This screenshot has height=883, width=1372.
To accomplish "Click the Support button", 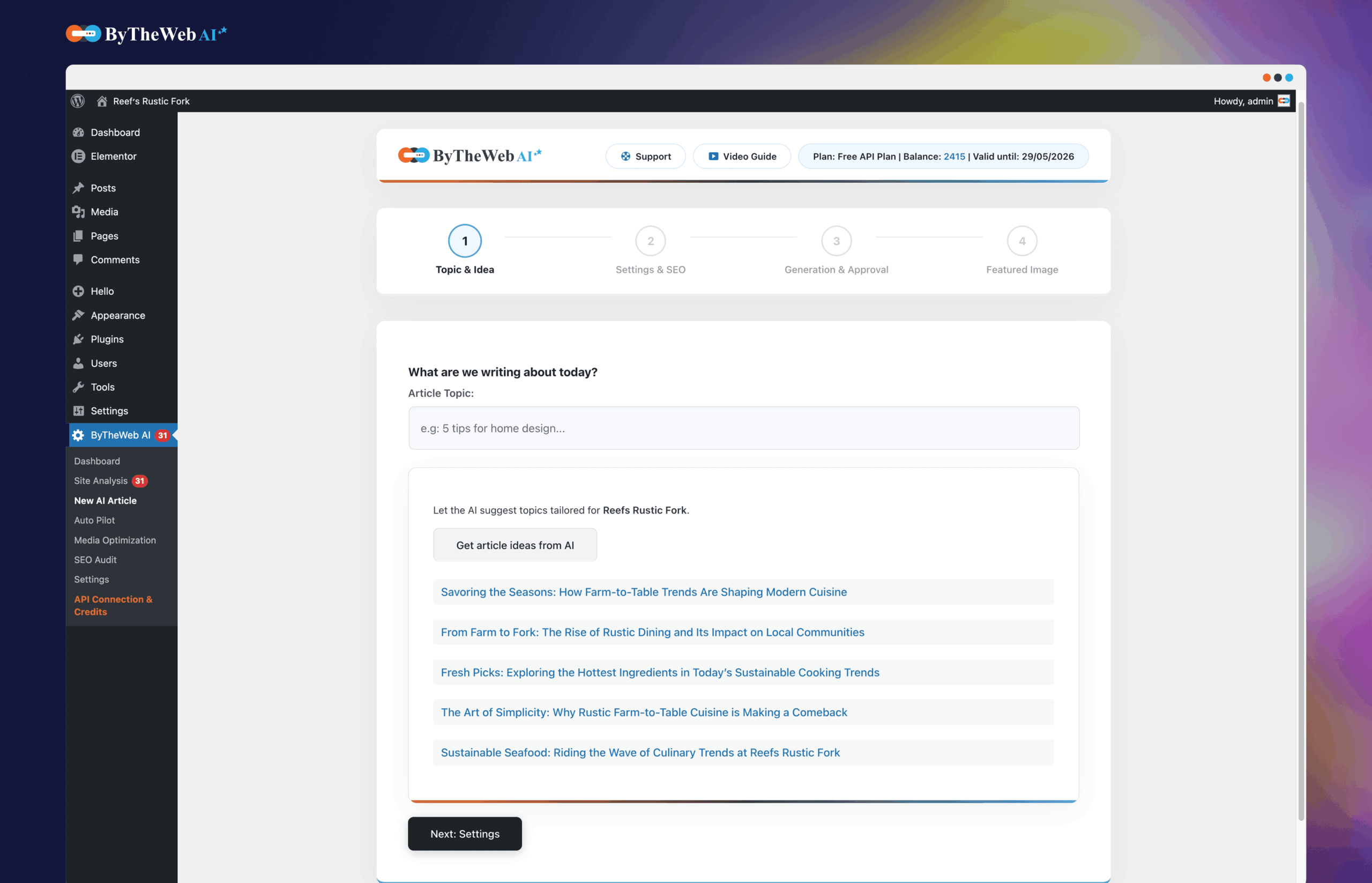I will 645,156.
